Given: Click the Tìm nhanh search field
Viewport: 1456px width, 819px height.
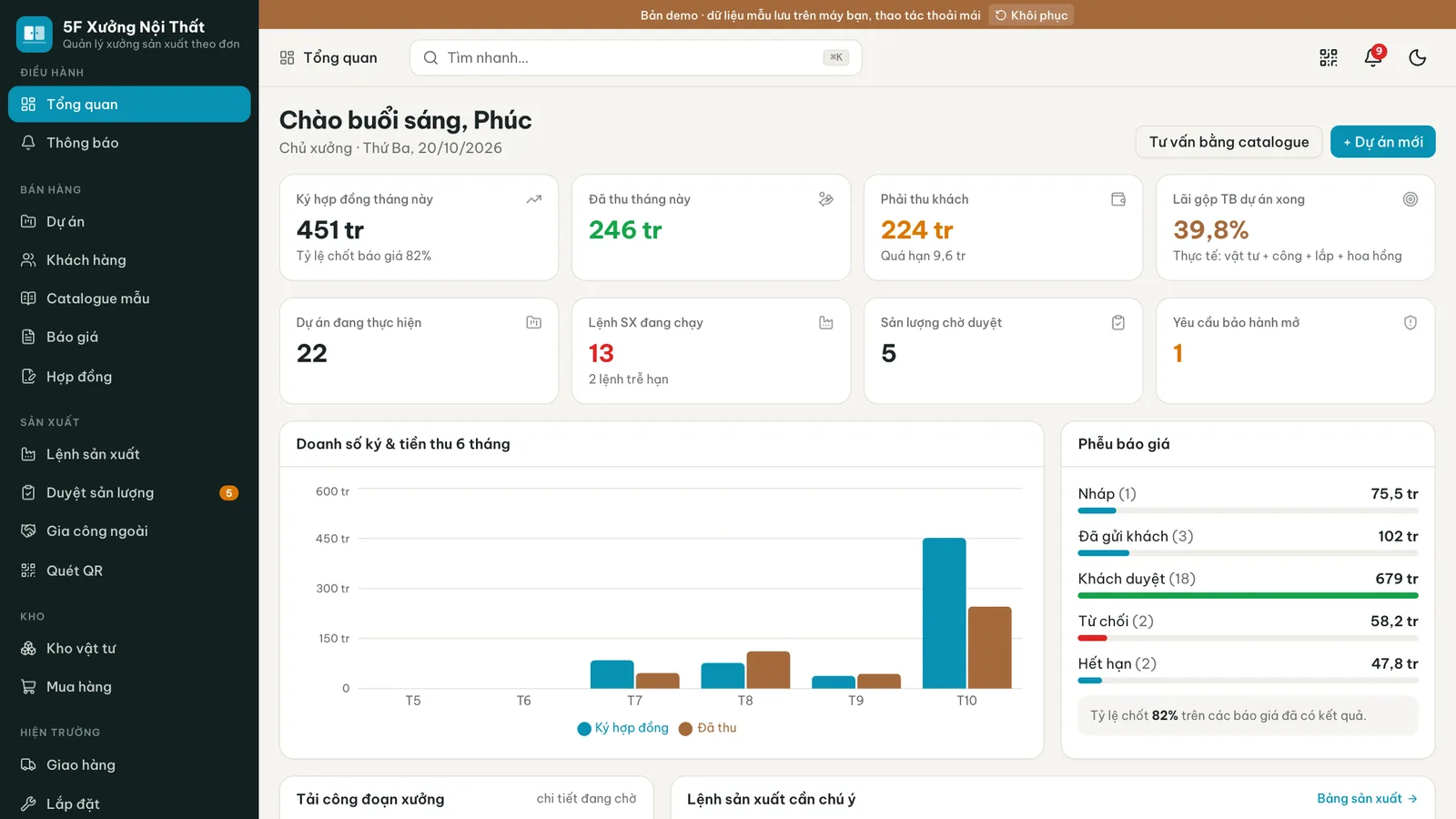Looking at the screenshot, I should click(x=635, y=57).
